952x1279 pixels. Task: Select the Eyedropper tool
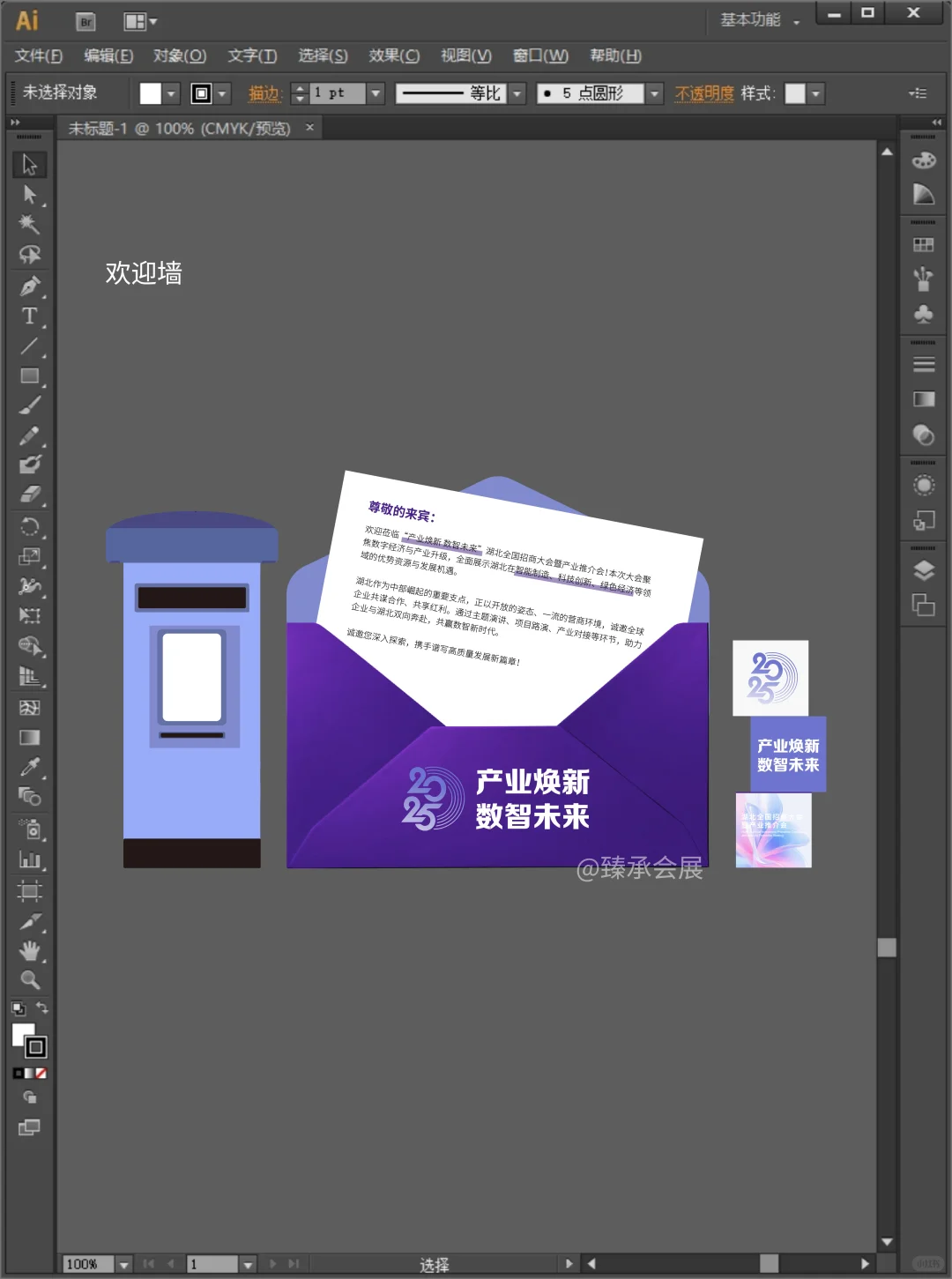pos(29,768)
